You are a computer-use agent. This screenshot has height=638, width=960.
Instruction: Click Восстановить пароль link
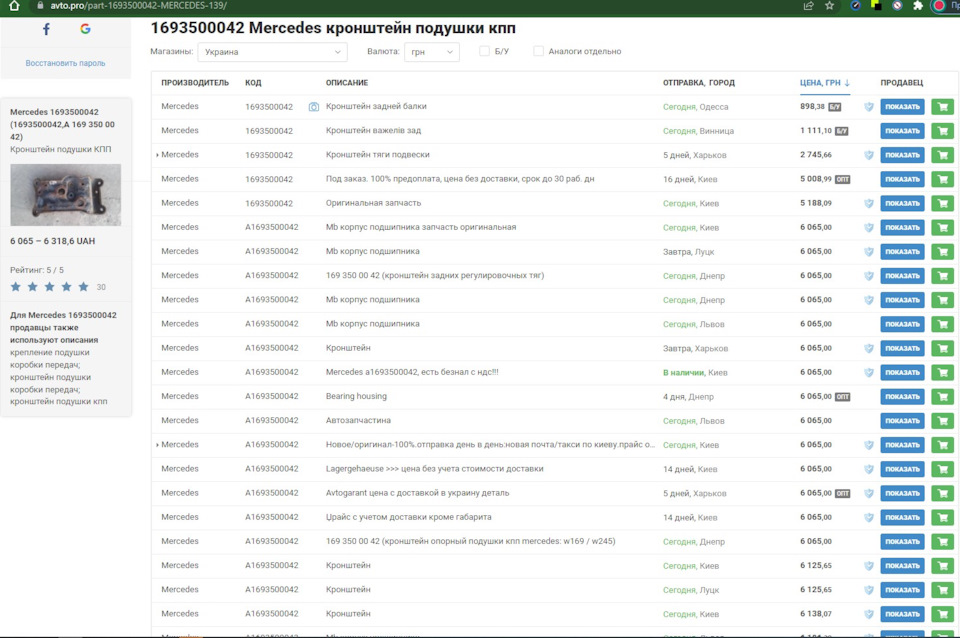tap(66, 63)
